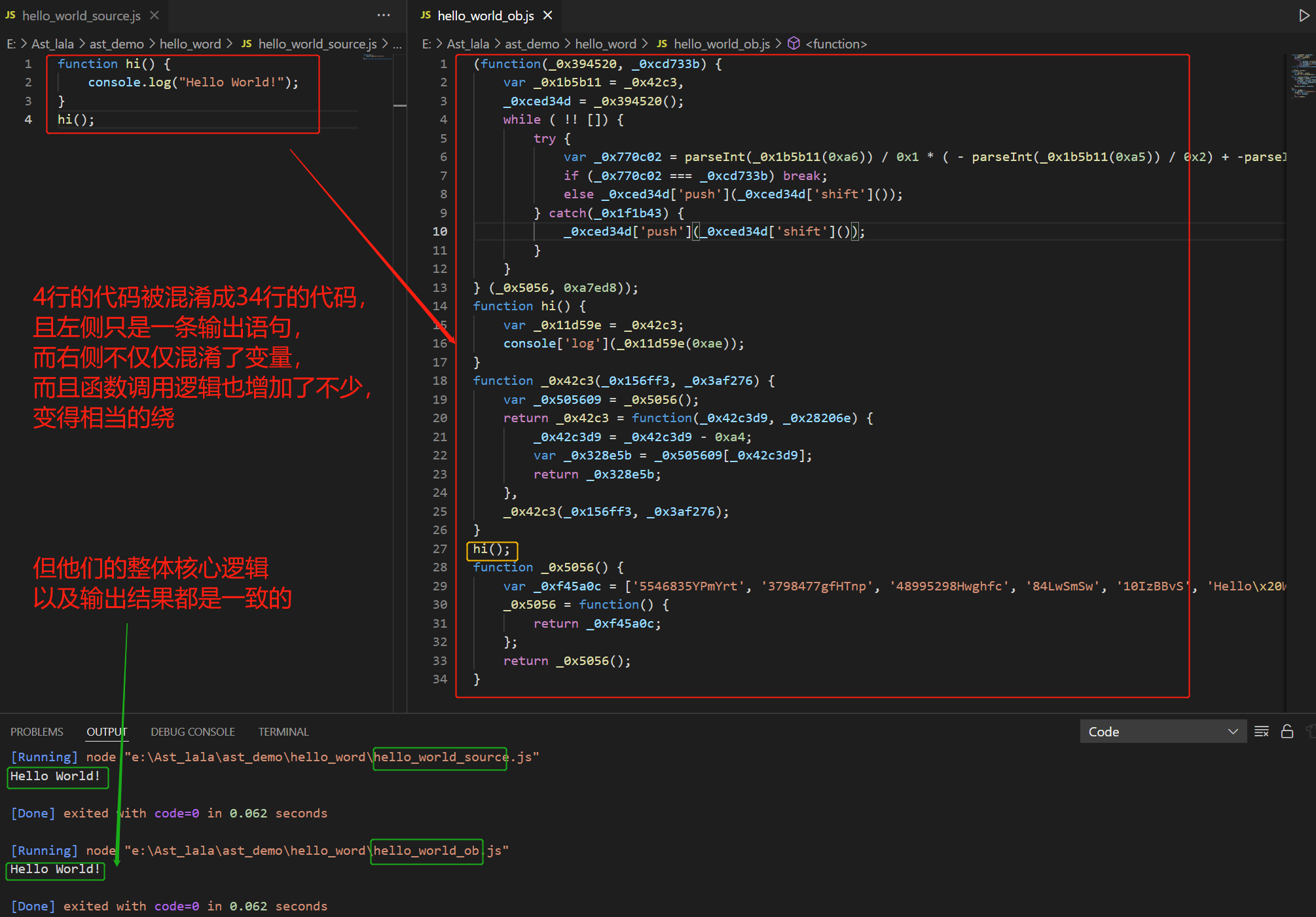Click the 'hi();' call in left editor

tap(76, 120)
